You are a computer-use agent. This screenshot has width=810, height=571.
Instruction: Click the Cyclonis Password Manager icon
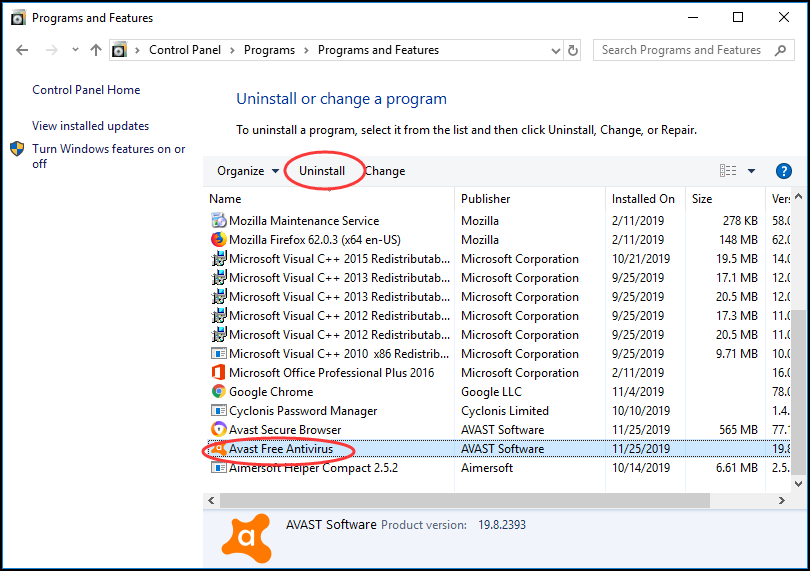pos(219,411)
